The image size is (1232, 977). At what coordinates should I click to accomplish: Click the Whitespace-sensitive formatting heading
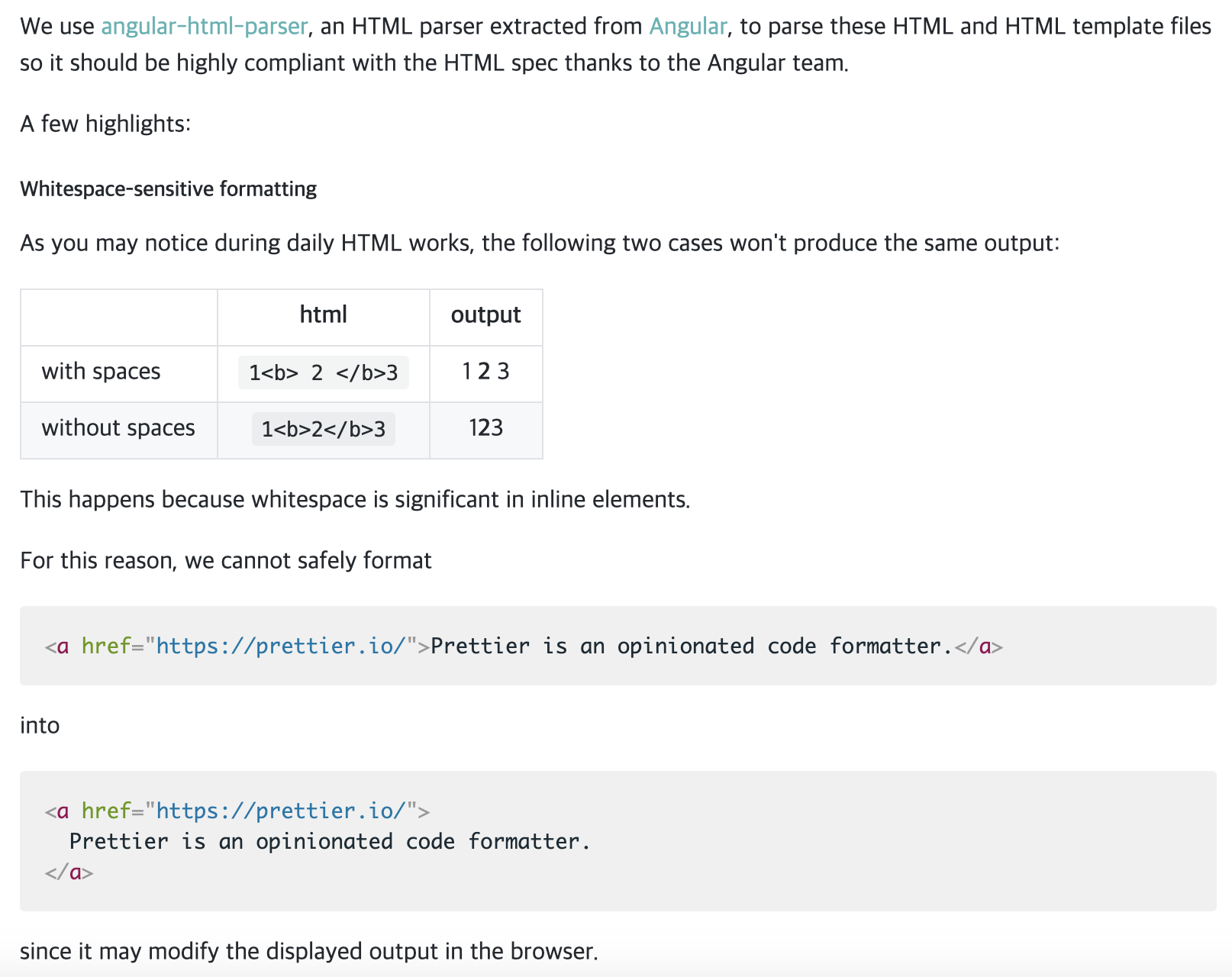(x=168, y=189)
